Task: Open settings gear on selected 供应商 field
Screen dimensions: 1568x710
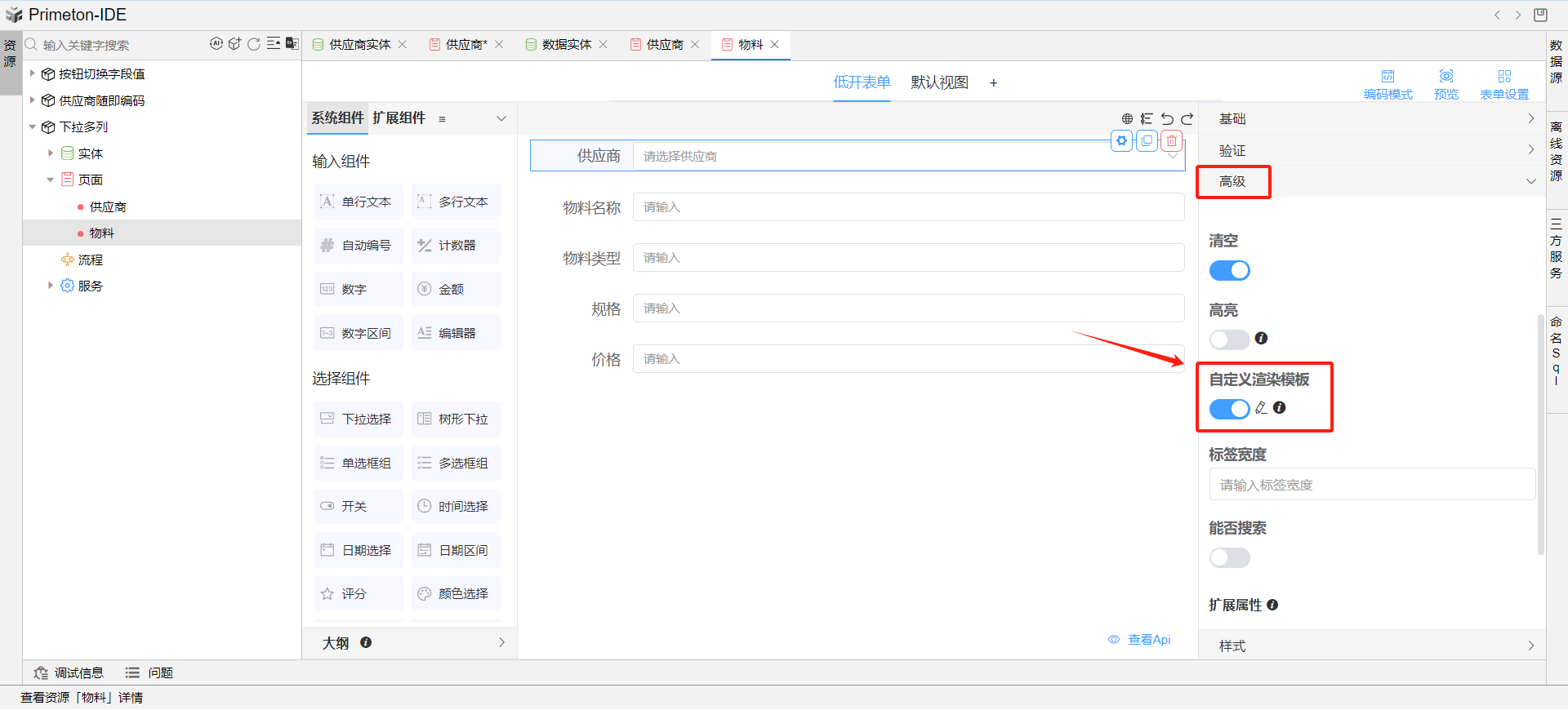Action: pos(1122,141)
